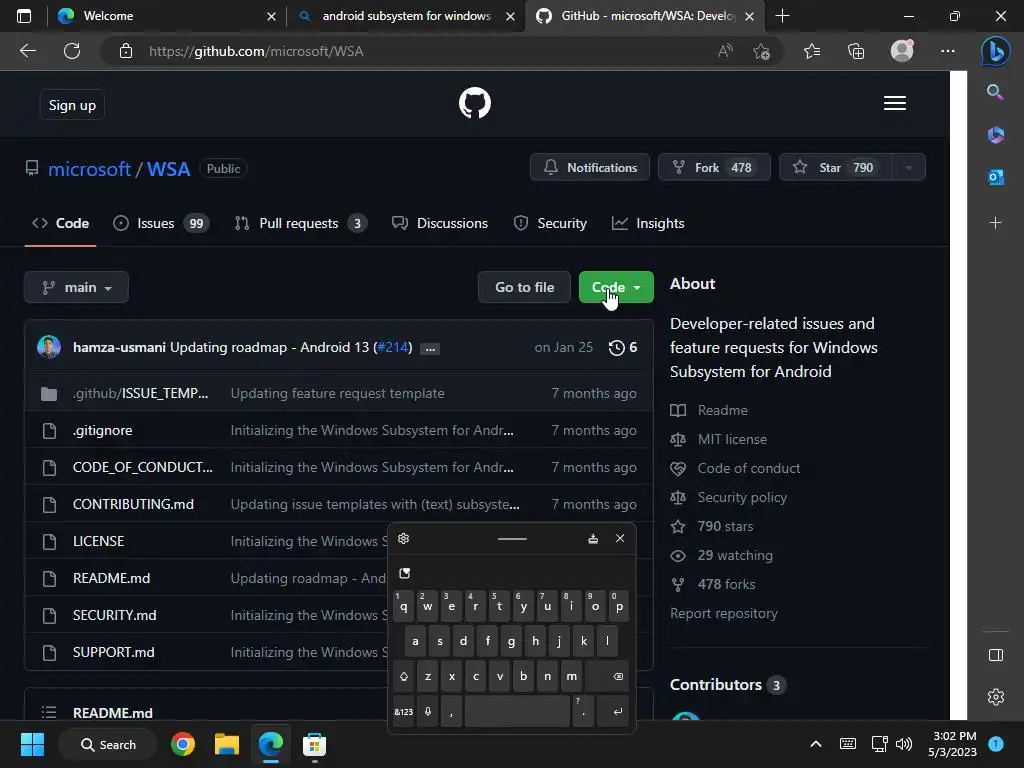Switch to android subsystem search tab
Image resolution: width=1024 pixels, height=768 pixels.
tap(406, 16)
